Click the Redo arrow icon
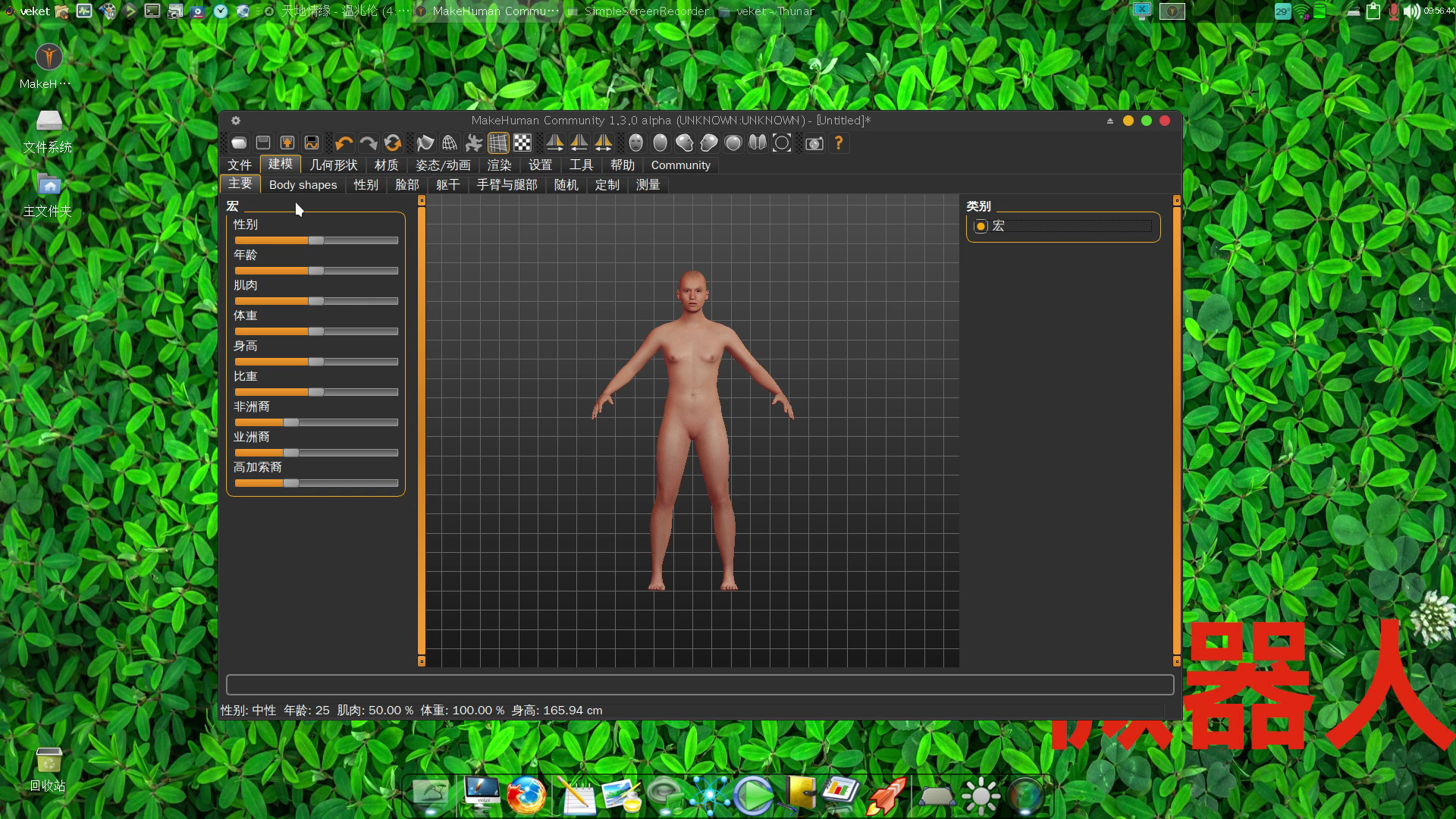Screen dimensions: 1456x819 click(x=369, y=143)
